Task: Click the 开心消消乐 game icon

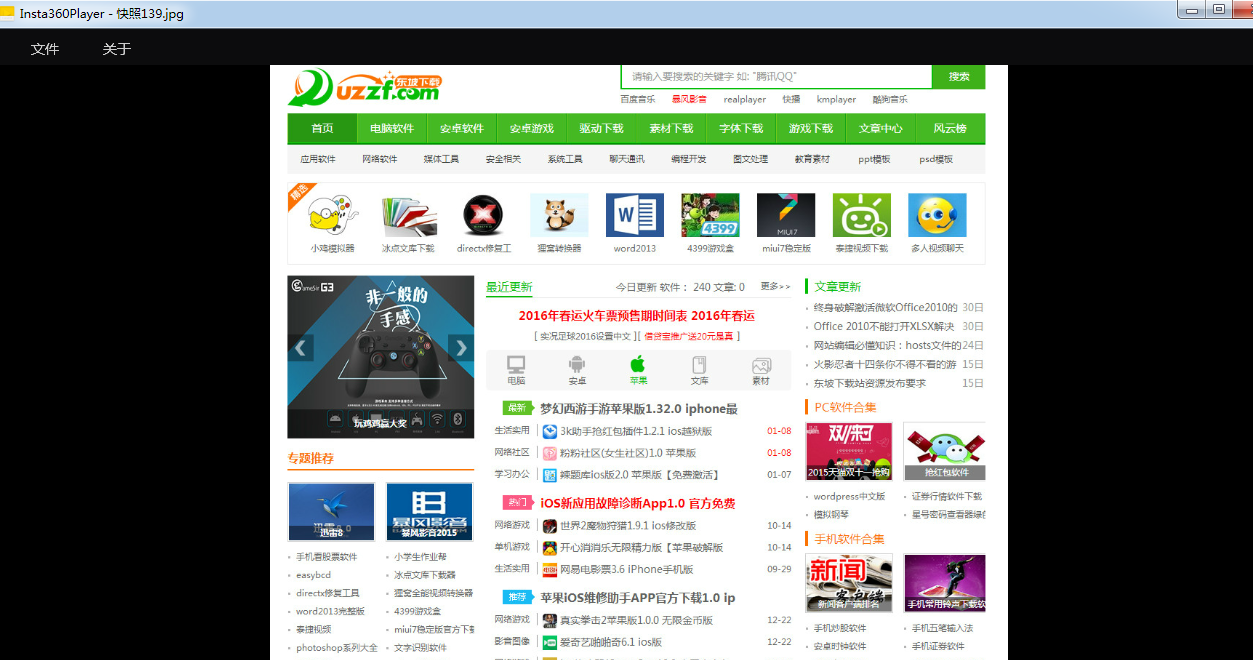Action: [549, 547]
